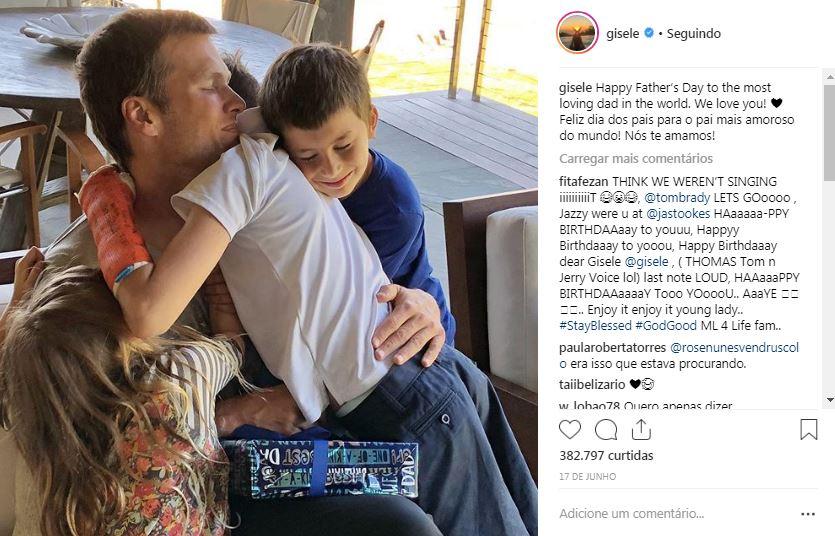
Task: Like the post with the heart icon
Action: click(569, 430)
